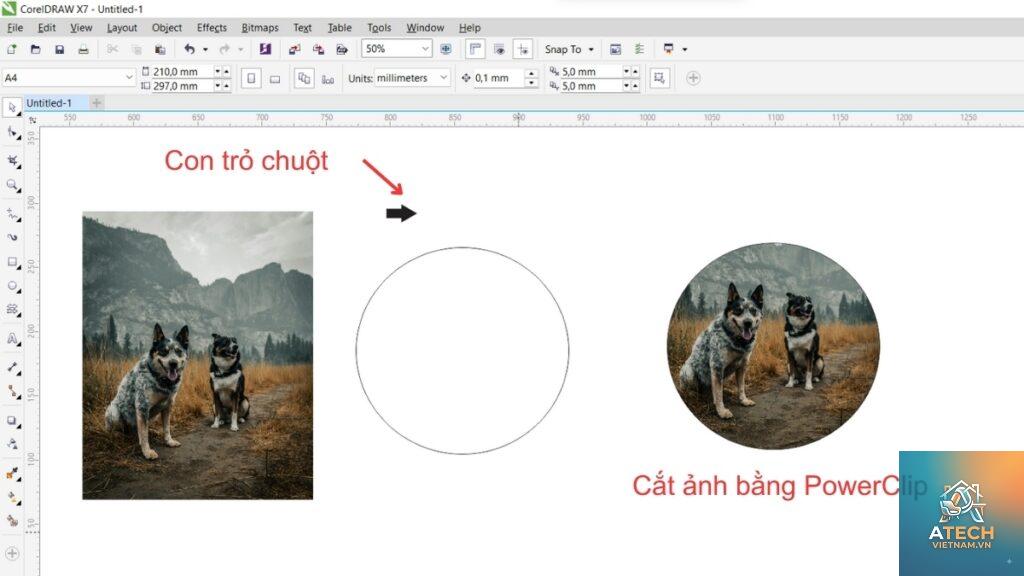
Task: Toggle Show rulers button
Action: pos(475,49)
